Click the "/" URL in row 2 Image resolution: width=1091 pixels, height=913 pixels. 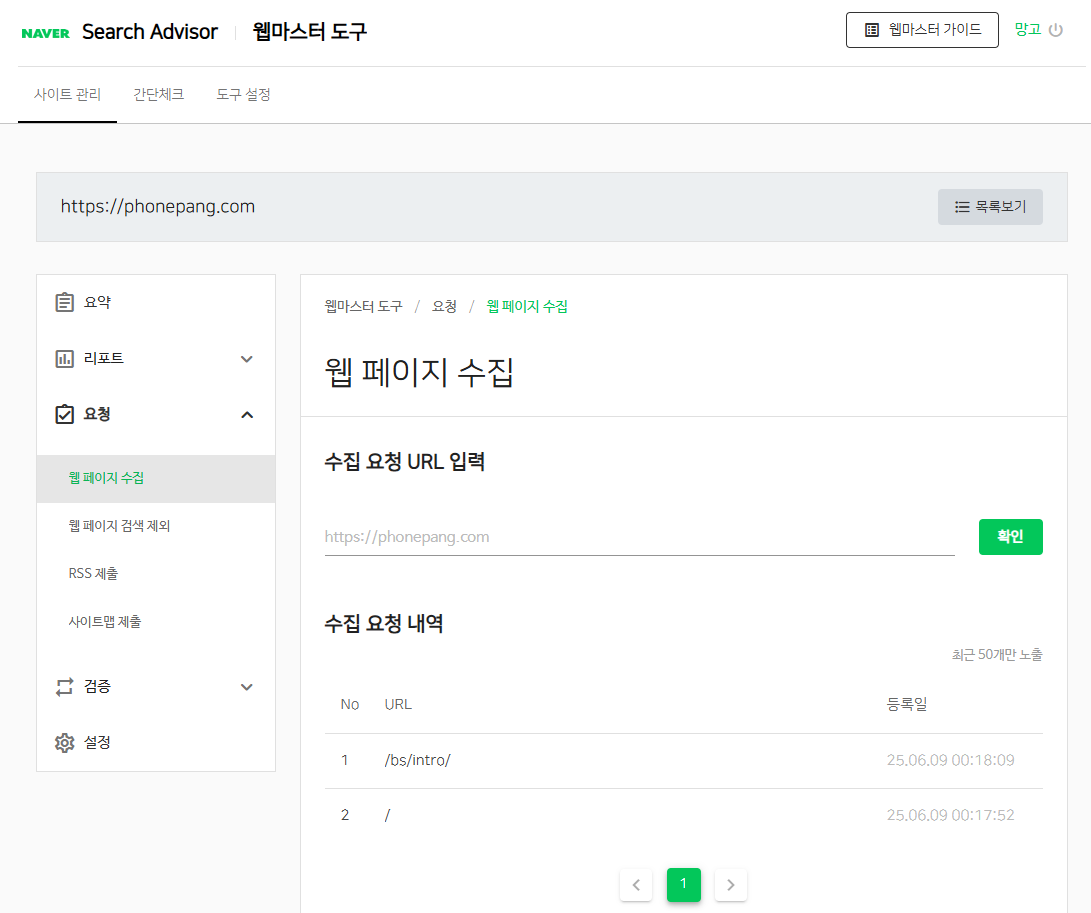click(x=388, y=816)
